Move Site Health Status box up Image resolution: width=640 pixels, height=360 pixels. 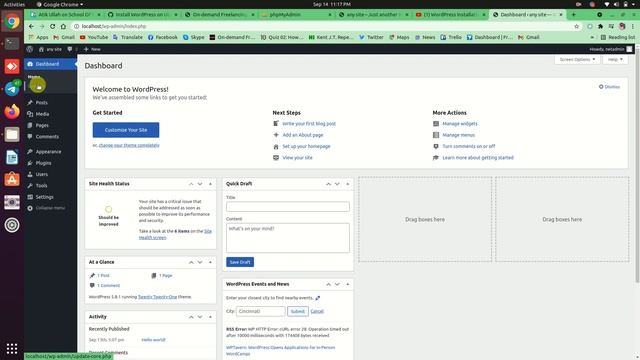[x=191, y=184]
